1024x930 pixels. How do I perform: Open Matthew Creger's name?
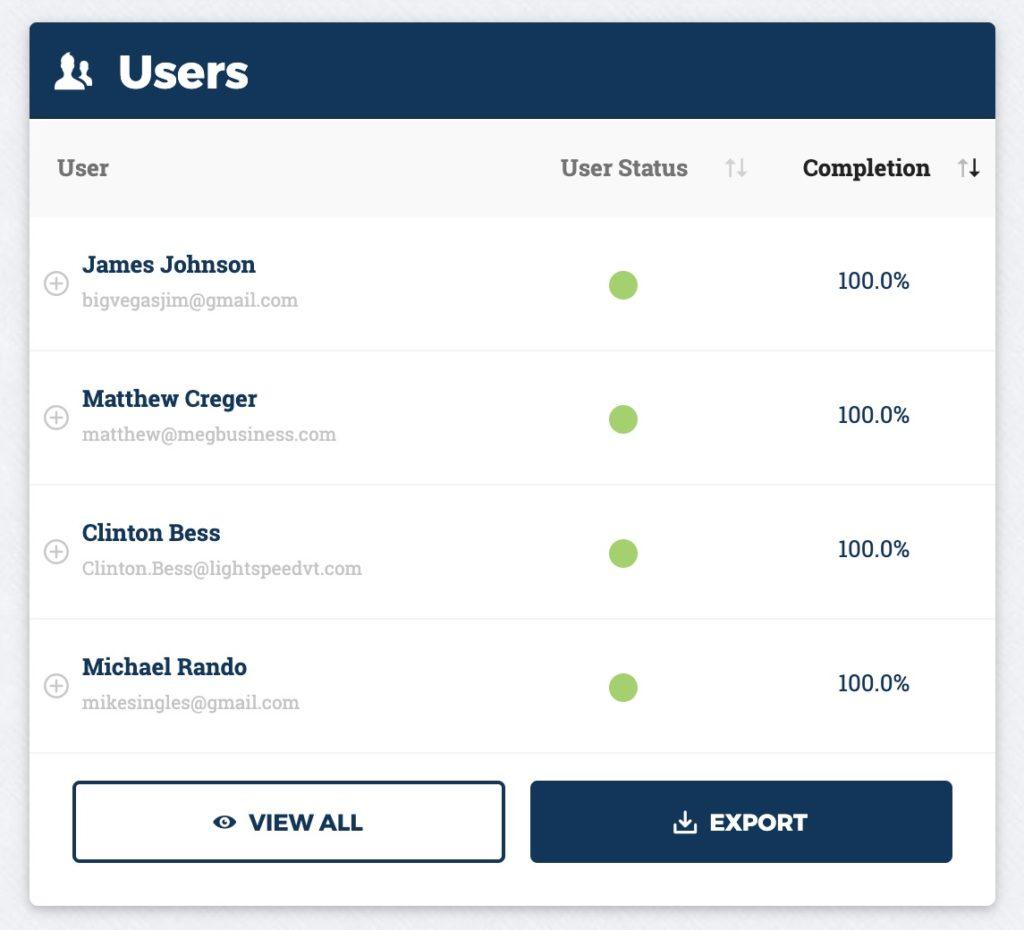point(169,398)
